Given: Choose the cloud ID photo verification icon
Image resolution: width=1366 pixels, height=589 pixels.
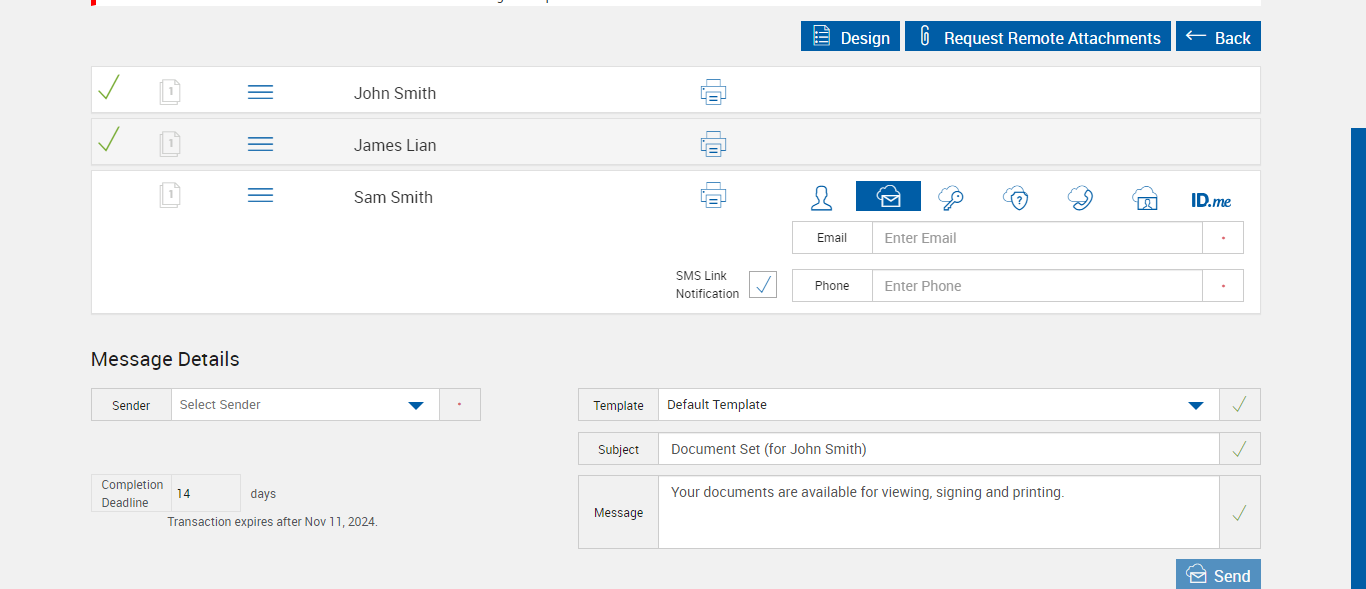Looking at the screenshot, I should [1145, 197].
